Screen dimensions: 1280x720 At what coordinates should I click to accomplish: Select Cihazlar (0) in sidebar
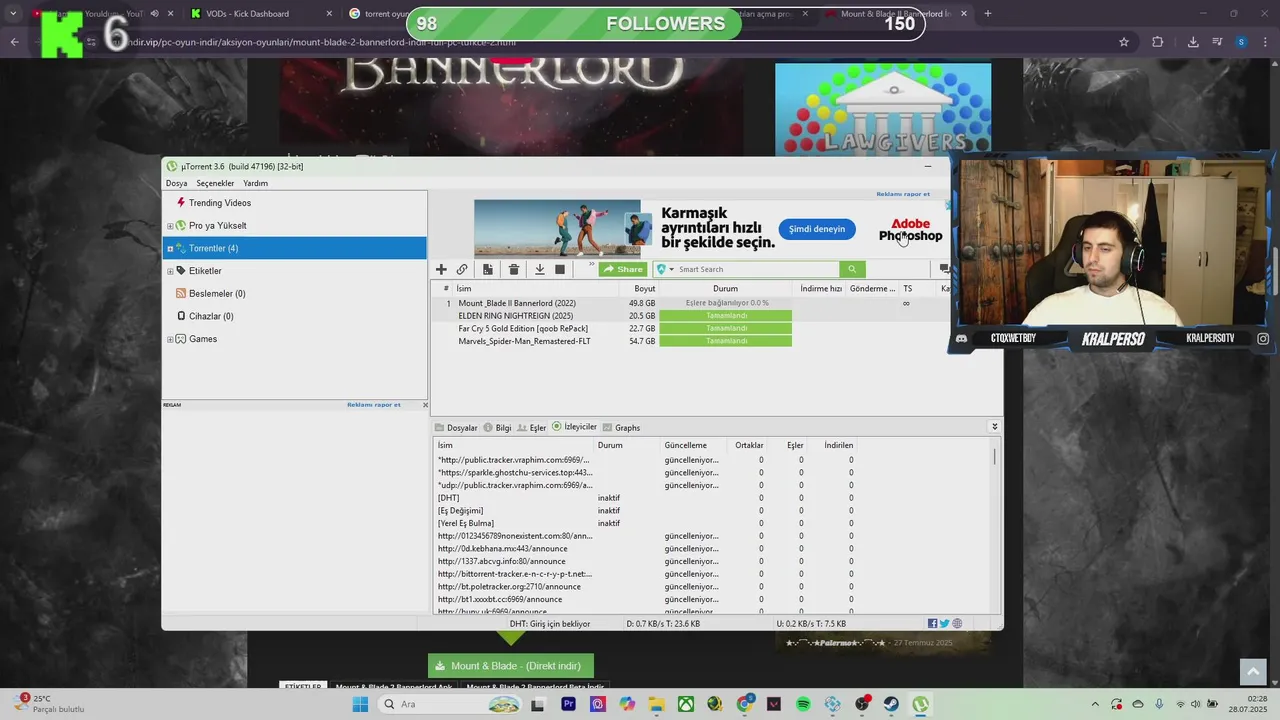pyautogui.click(x=211, y=316)
